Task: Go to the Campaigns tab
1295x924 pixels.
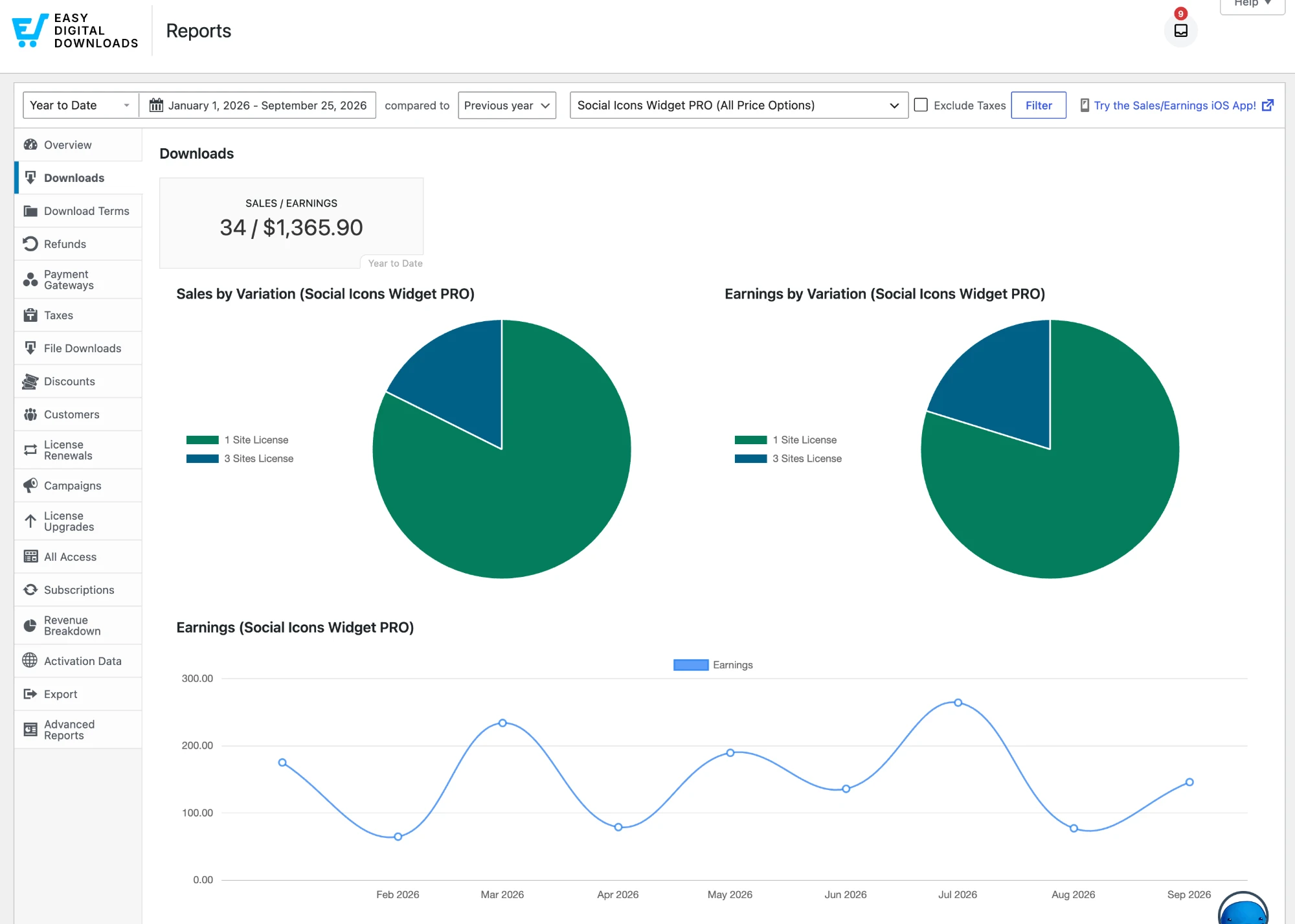Action: coord(78,485)
